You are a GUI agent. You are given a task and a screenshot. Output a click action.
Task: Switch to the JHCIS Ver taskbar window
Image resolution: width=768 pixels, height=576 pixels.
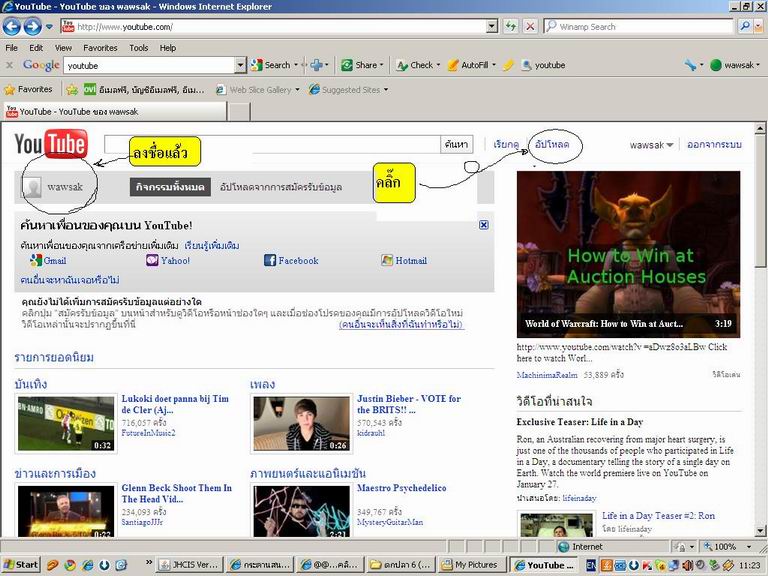(190, 565)
